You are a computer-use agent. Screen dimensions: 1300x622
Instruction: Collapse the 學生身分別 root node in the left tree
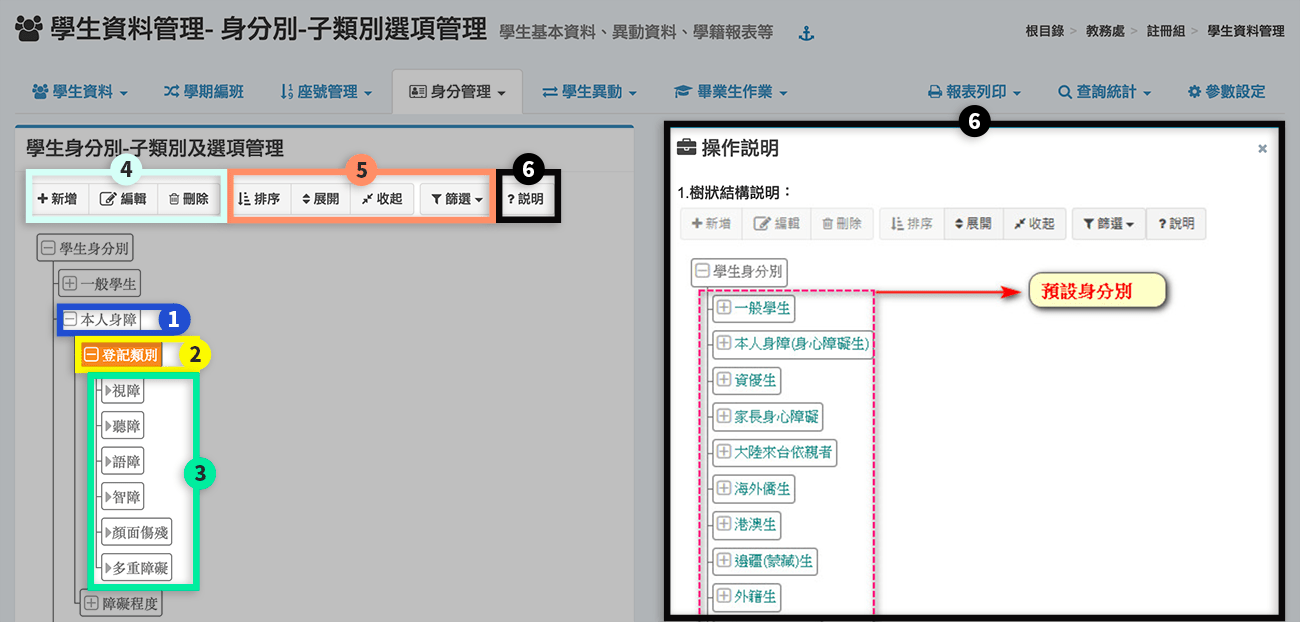[x=47, y=249]
